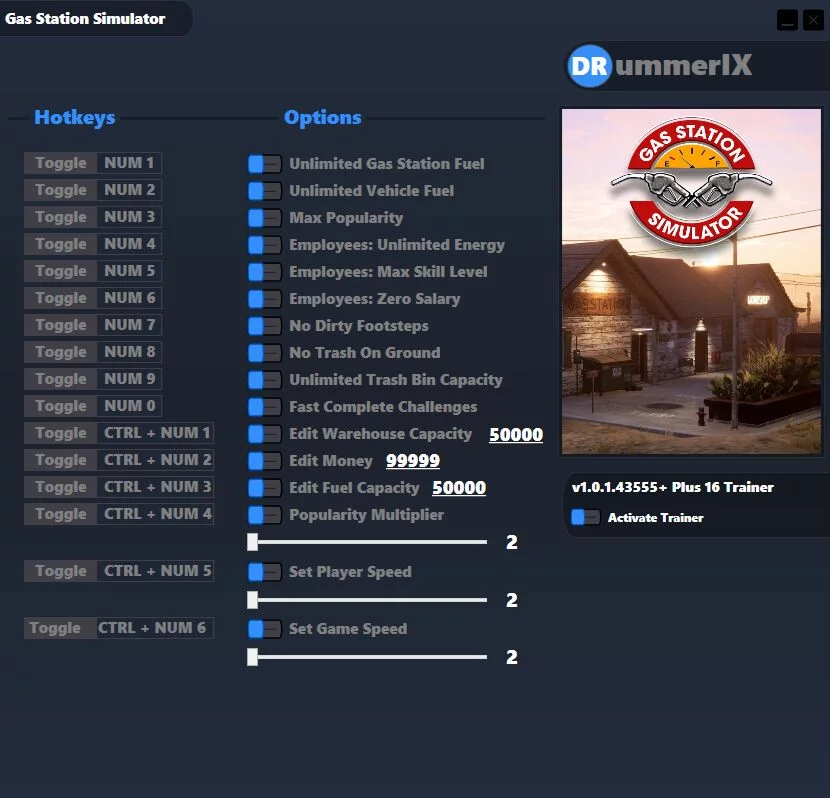Click Toggle button for CTRL + NUM 3
Screen dimensions: 830x798
pyautogui.click(x=61, y=487)
